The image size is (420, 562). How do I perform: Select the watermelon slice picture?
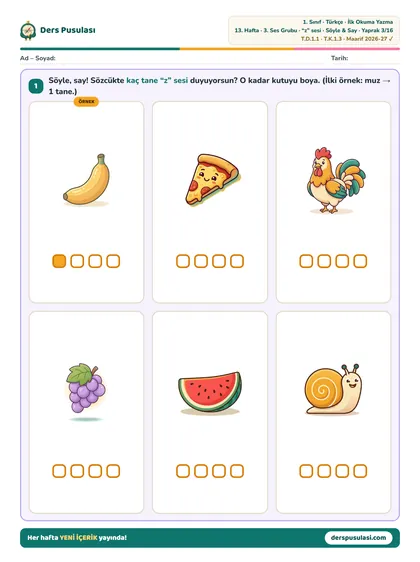(210, 392)
